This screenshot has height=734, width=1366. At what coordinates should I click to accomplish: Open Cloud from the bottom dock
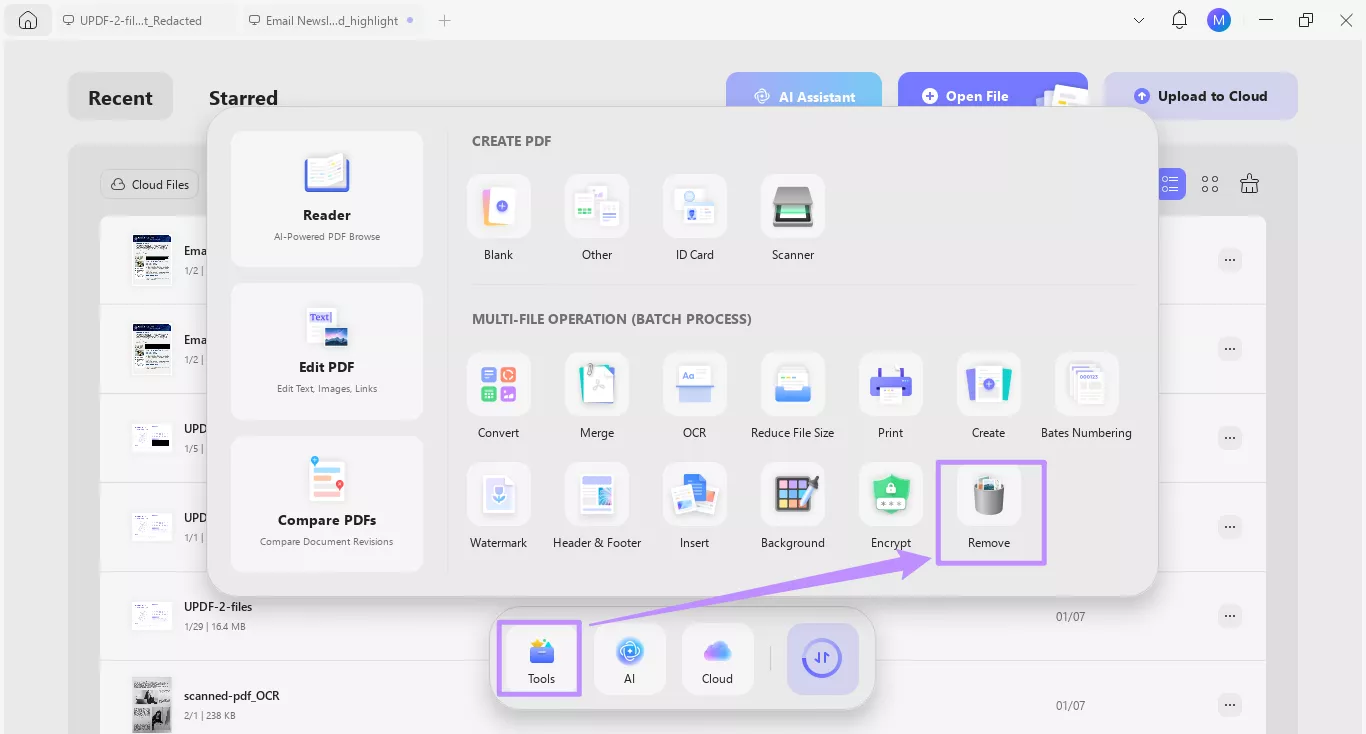pyautogui.click(x=718, y=659)
